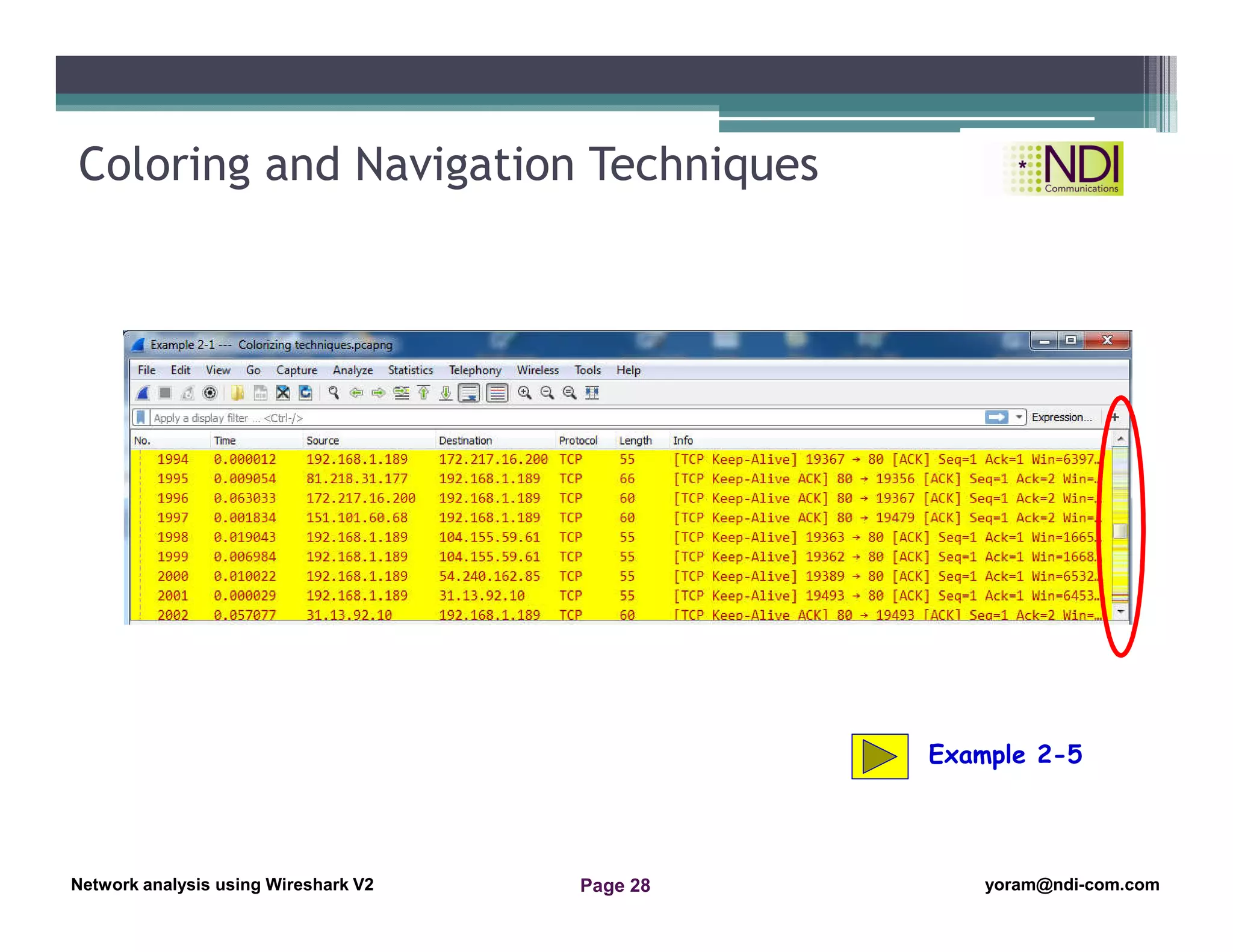Click scrollbar up arrow of packet list
This screenshot has height=952, width=1233.
pos(1120,439)
